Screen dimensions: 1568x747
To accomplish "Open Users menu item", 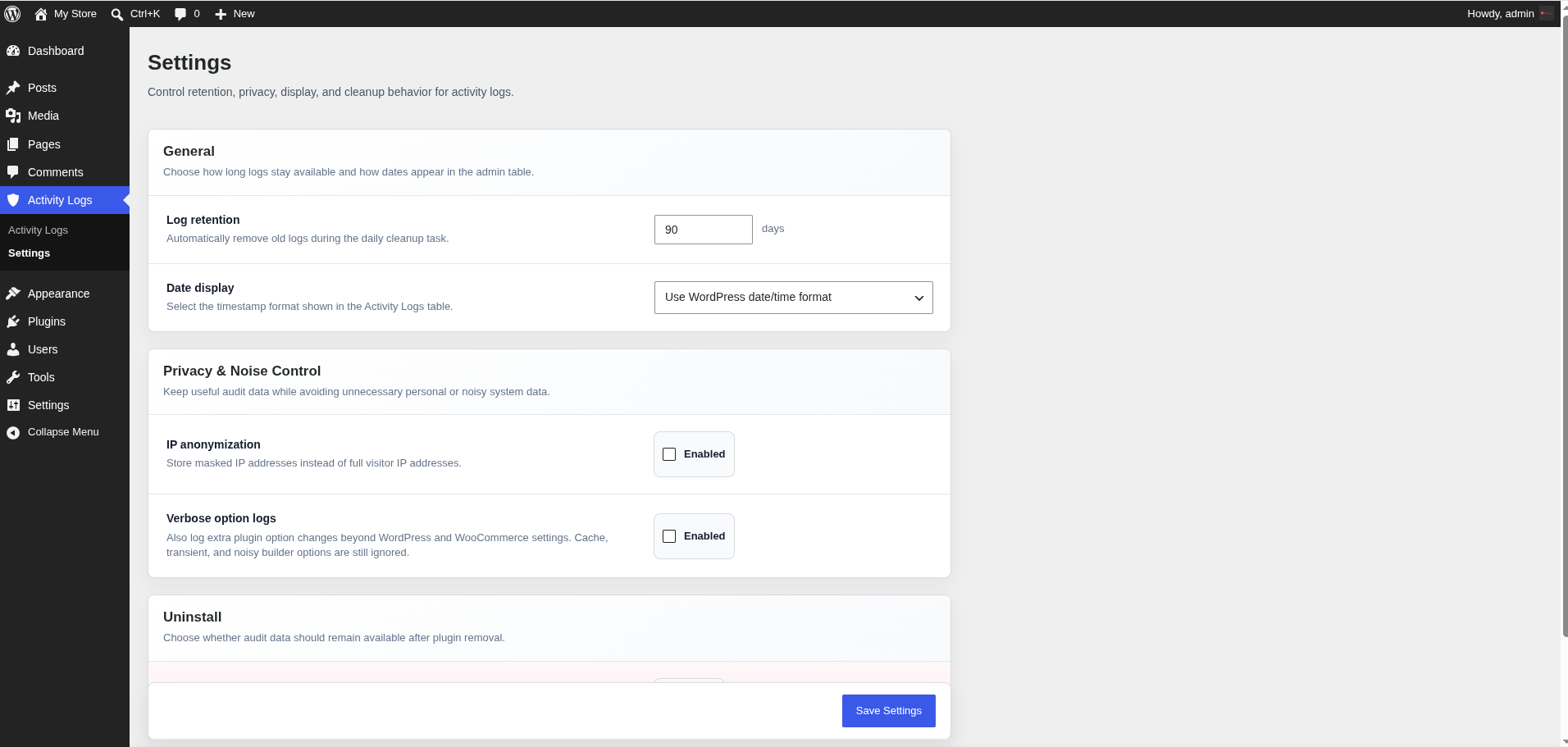I will point(65,349).
